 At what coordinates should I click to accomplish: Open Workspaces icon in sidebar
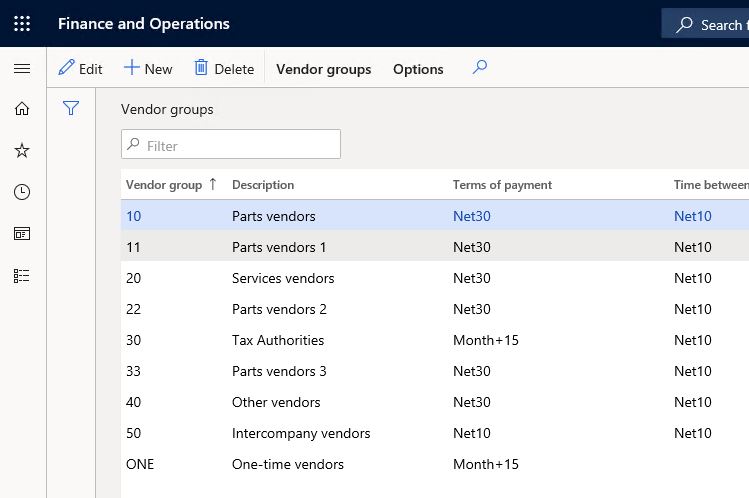[22, 233]
